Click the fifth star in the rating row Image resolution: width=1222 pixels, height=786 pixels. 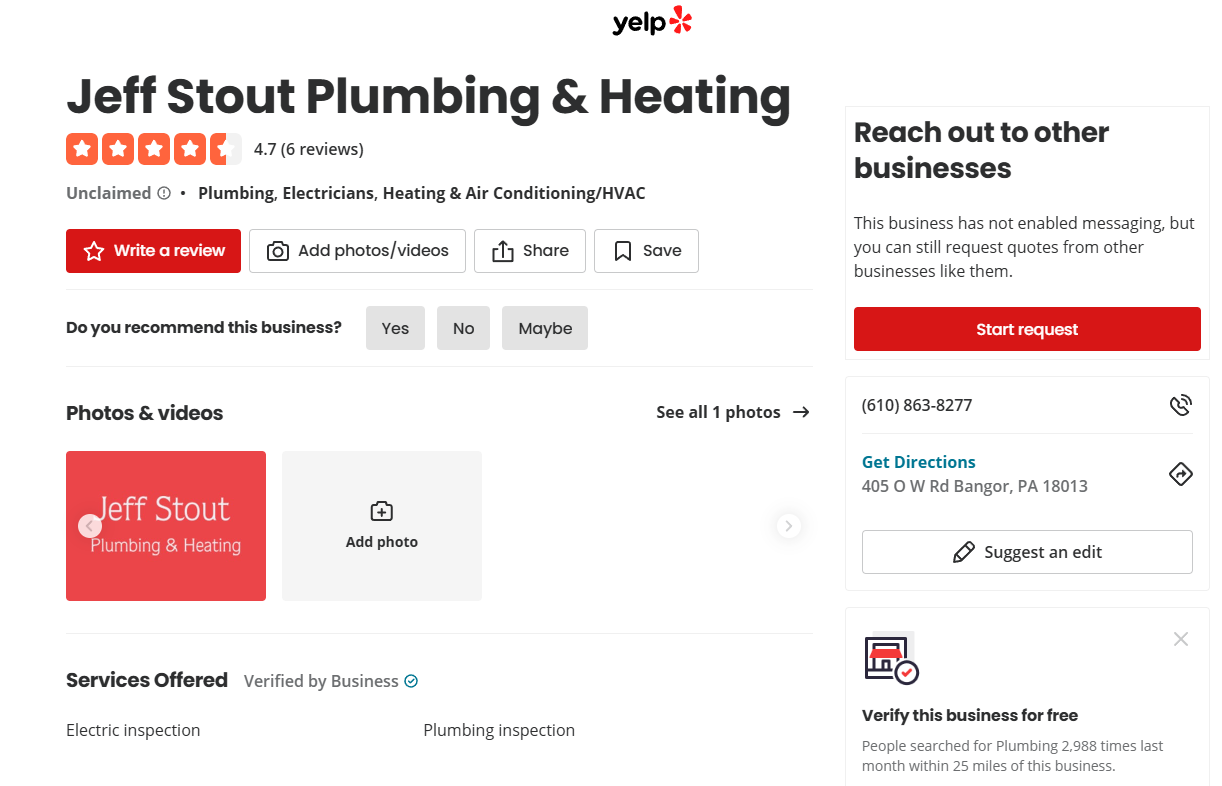coord(225,149)
